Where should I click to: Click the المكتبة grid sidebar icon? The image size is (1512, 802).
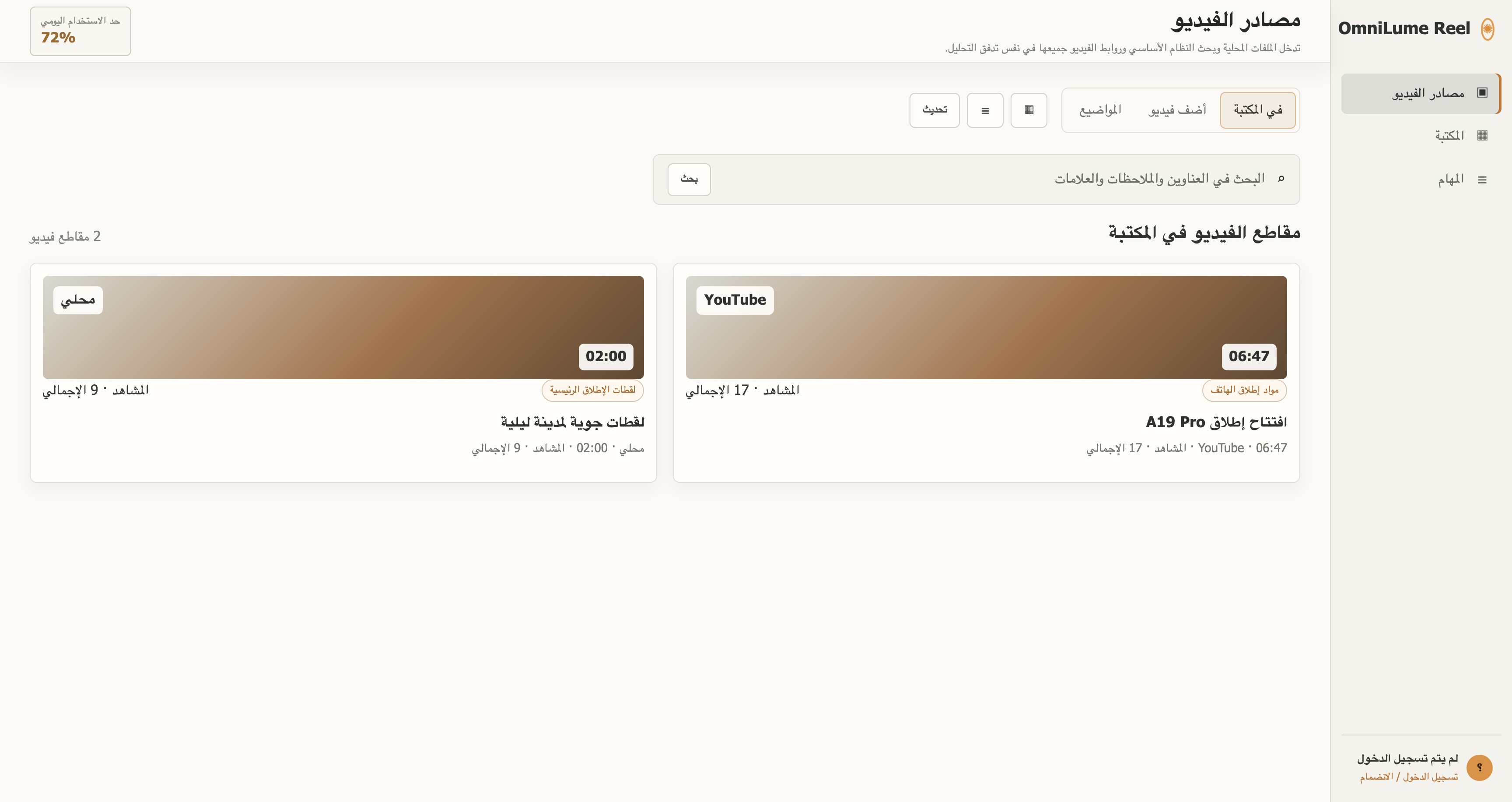pyautogui.click(x=1482, y=136)
